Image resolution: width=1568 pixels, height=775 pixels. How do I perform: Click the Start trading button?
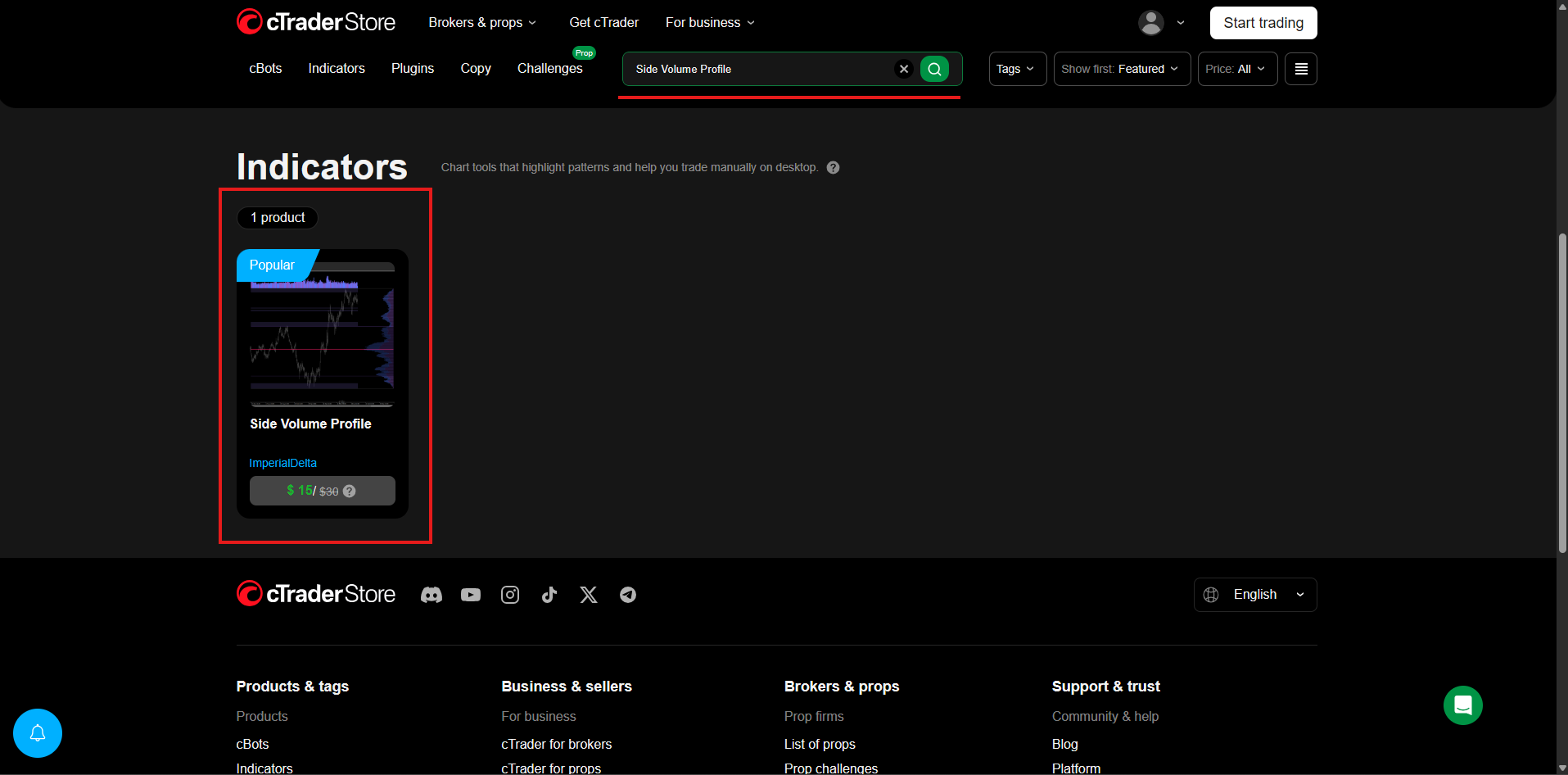tap(1263, 22)
